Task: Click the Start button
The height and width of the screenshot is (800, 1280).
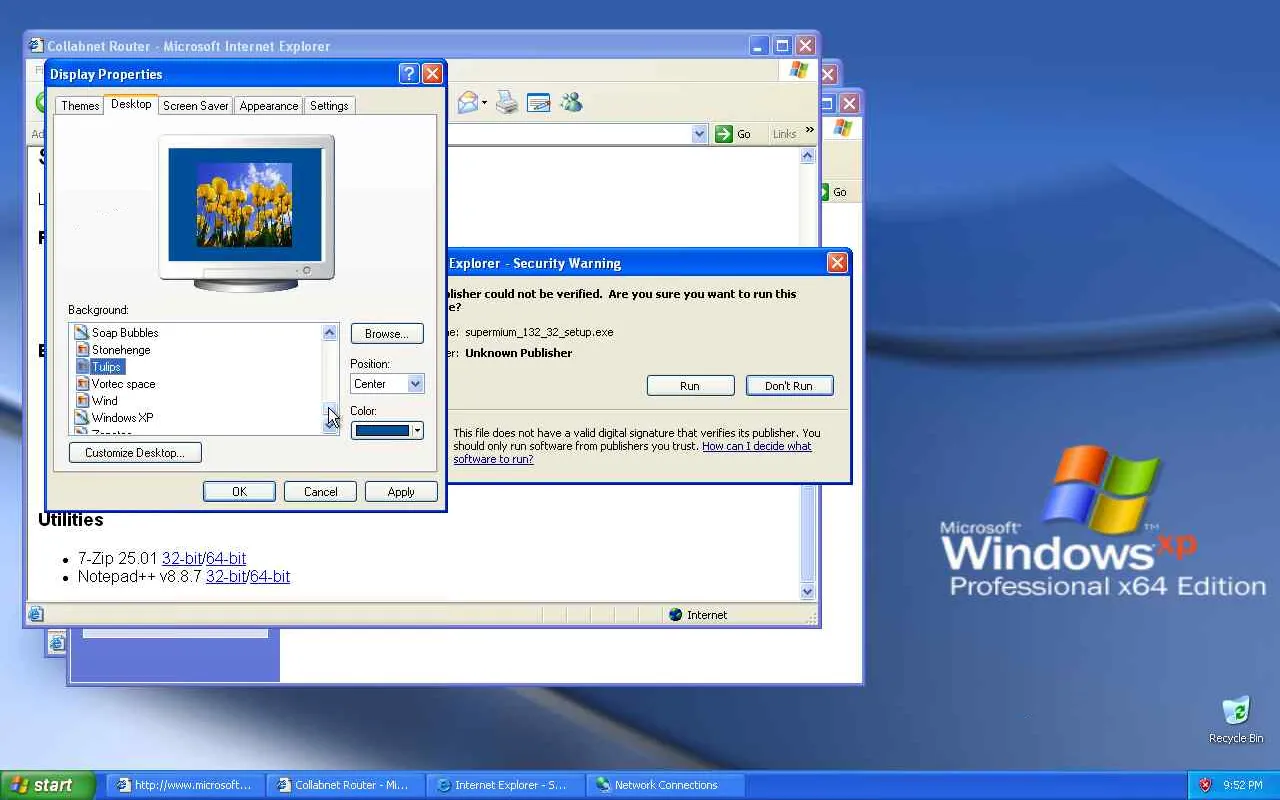Action: (47, 785)
